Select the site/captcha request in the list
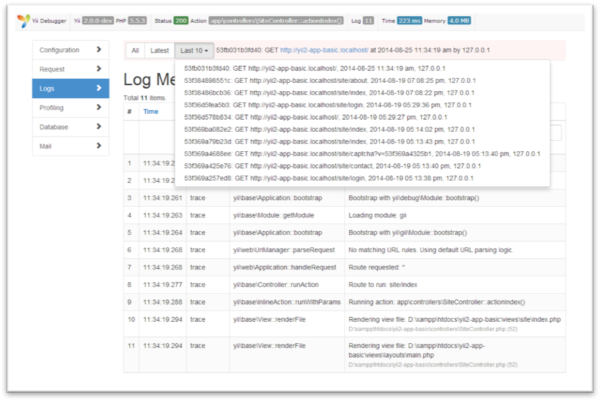The image size is (600, 401). coord(362,153)
